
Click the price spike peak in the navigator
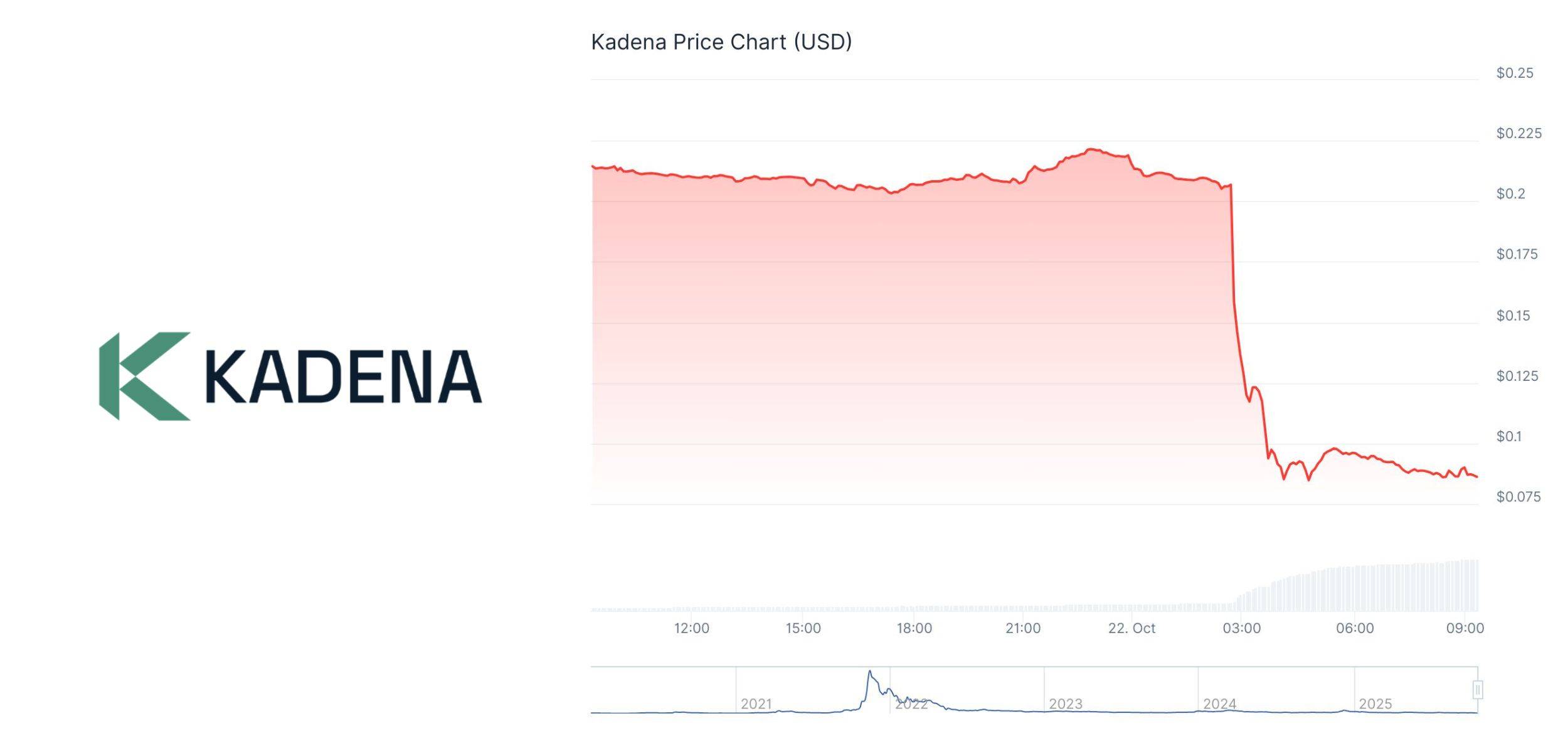[x=869, y=673]
